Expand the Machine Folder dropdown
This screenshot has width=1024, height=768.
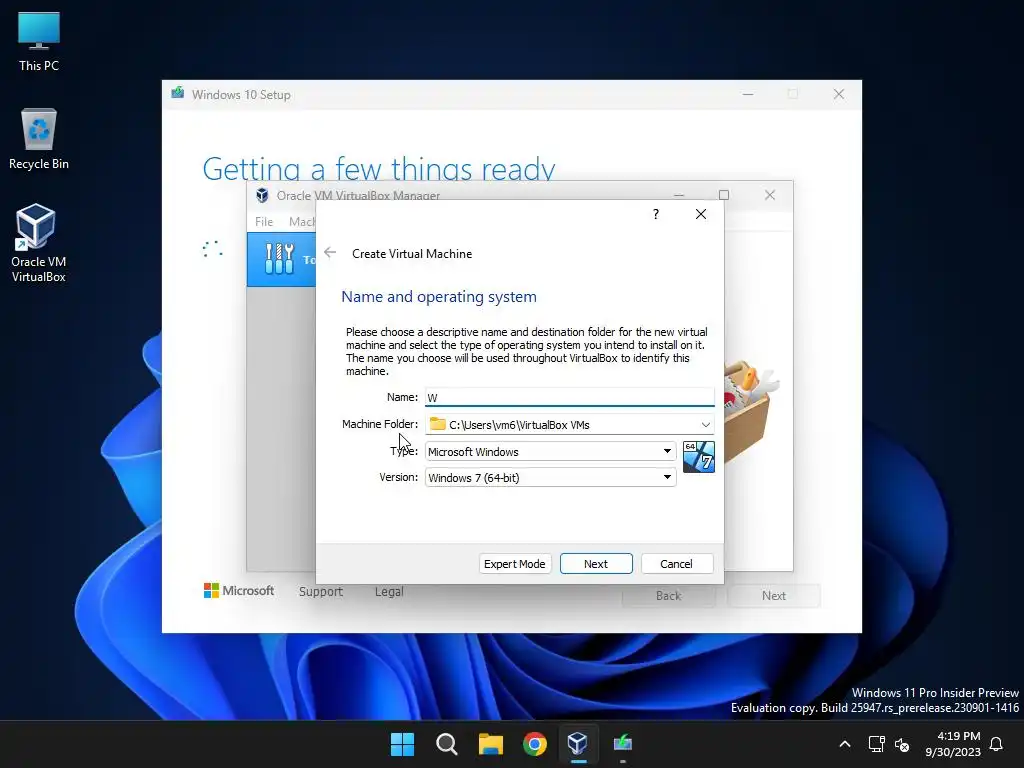pyautogui.click(x=705, y=424)
